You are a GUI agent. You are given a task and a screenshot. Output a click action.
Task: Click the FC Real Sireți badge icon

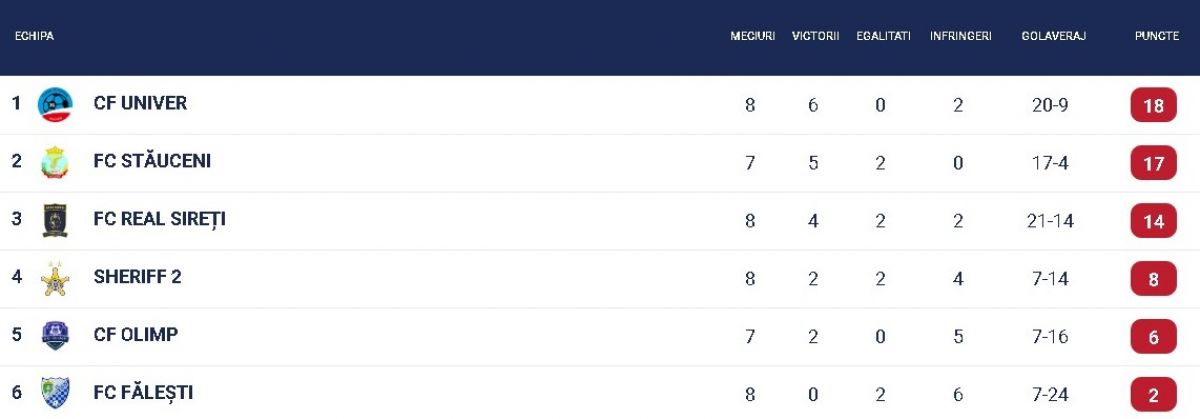pyautogui.click(x=55, y=220)
